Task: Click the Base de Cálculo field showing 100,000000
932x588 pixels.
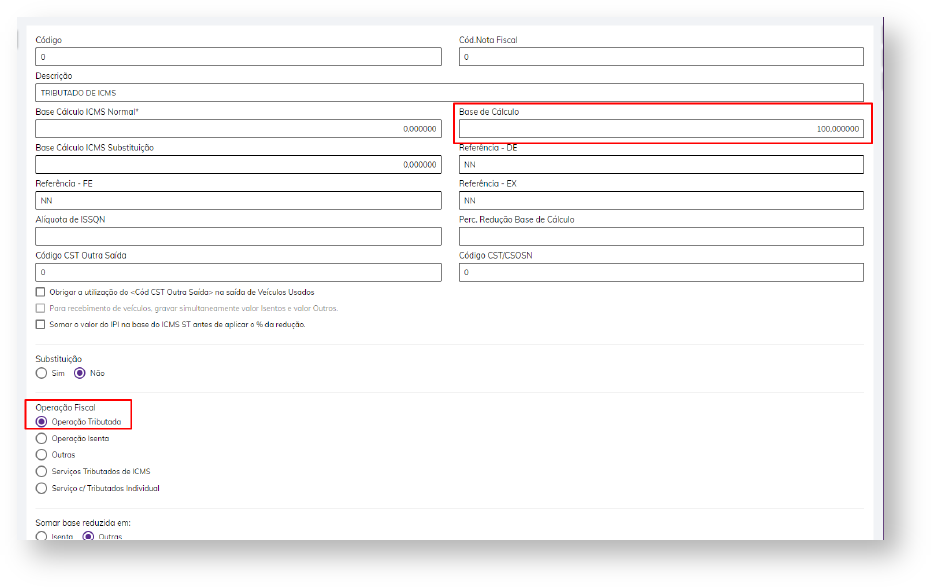Action: (661, 128)
